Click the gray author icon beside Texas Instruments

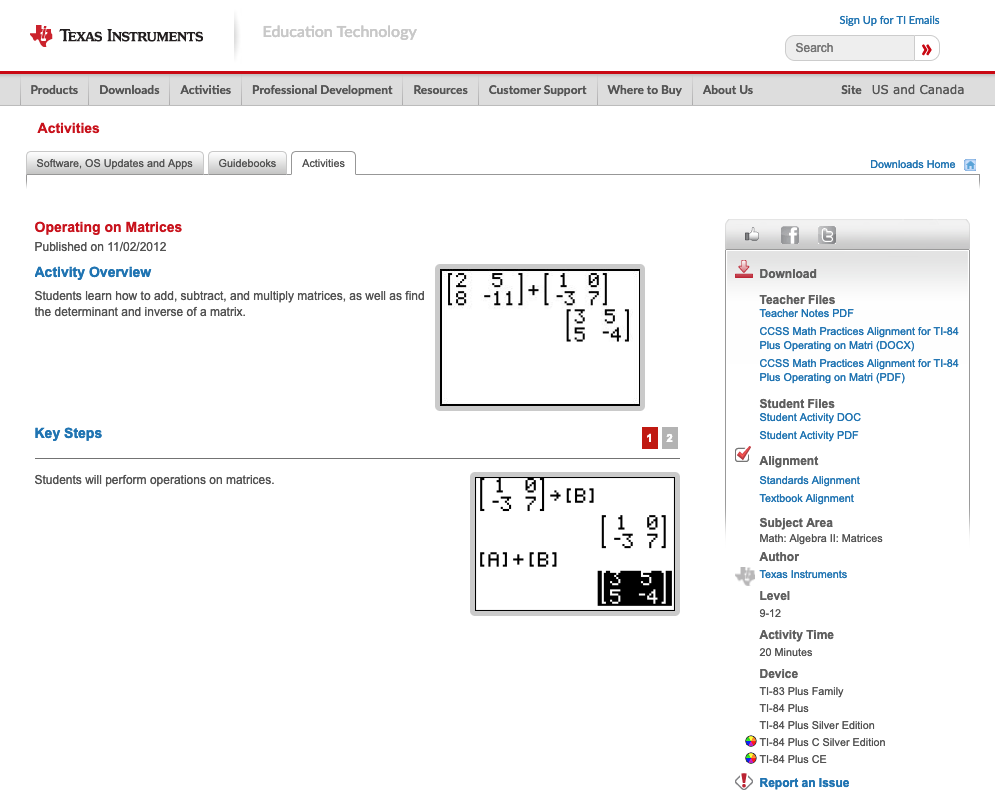745,576
